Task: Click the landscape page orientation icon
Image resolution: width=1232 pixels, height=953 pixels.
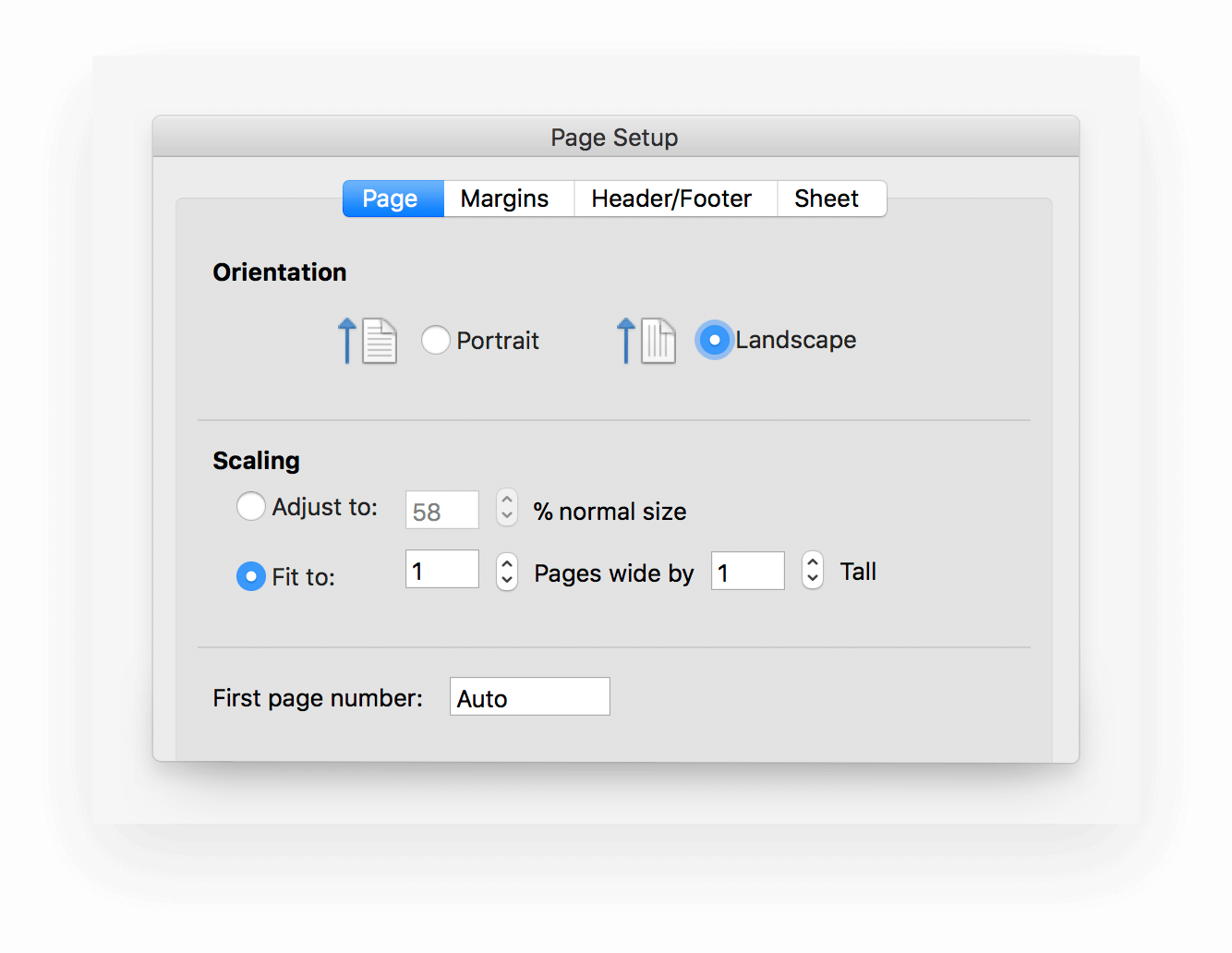Action: (x=659, y=341)
